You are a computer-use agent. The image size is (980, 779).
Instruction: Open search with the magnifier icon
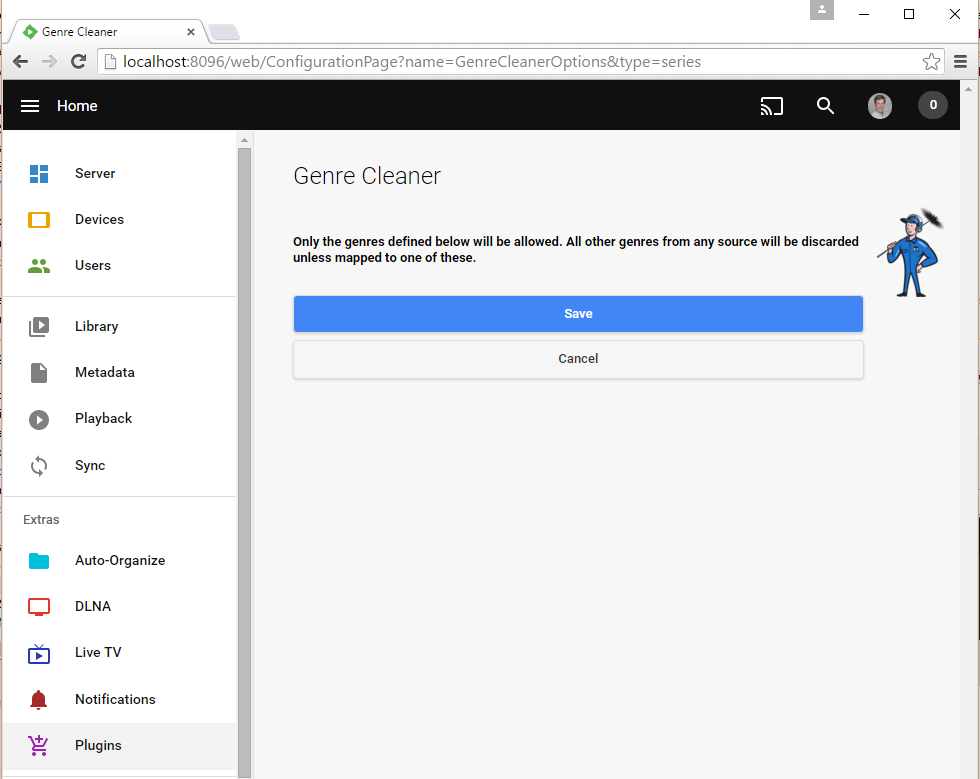[825, 106]
